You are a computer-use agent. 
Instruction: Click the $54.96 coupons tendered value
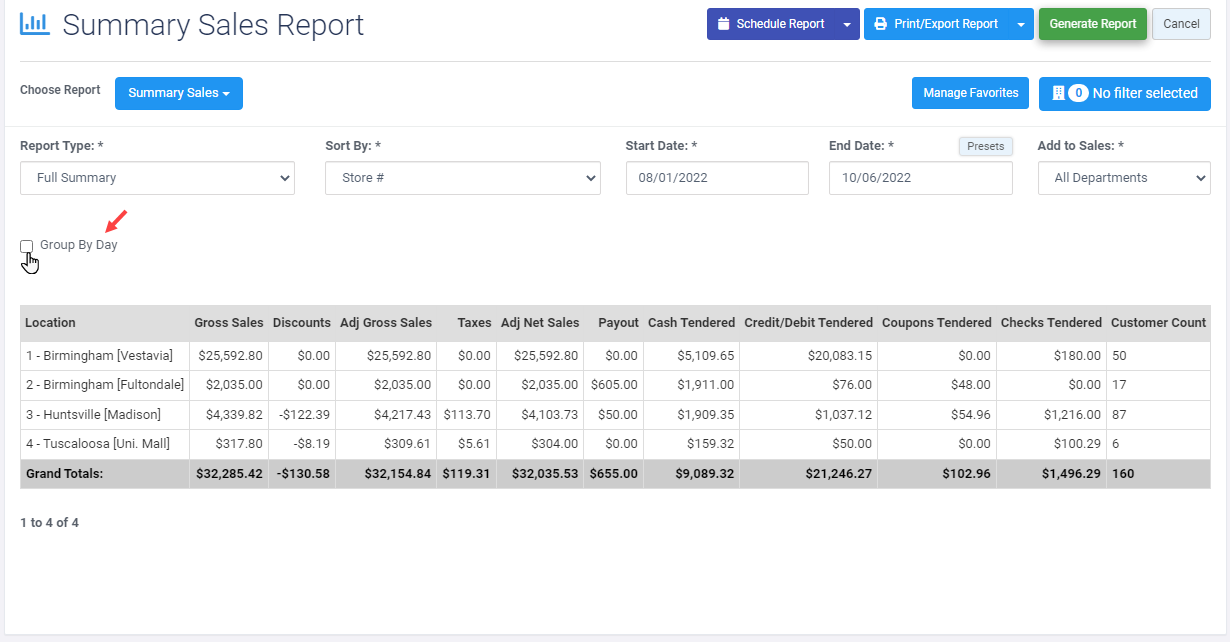[x=970, y=415]
